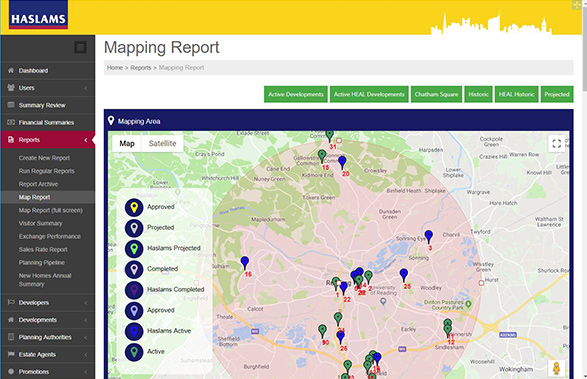Click the sidebar collapse square icon
Viewport: 587px width, 379px height.
80,48
